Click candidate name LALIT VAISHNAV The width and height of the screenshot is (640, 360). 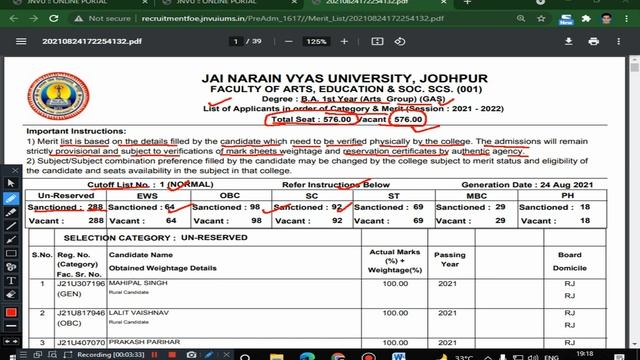click(x=139, y=313)
